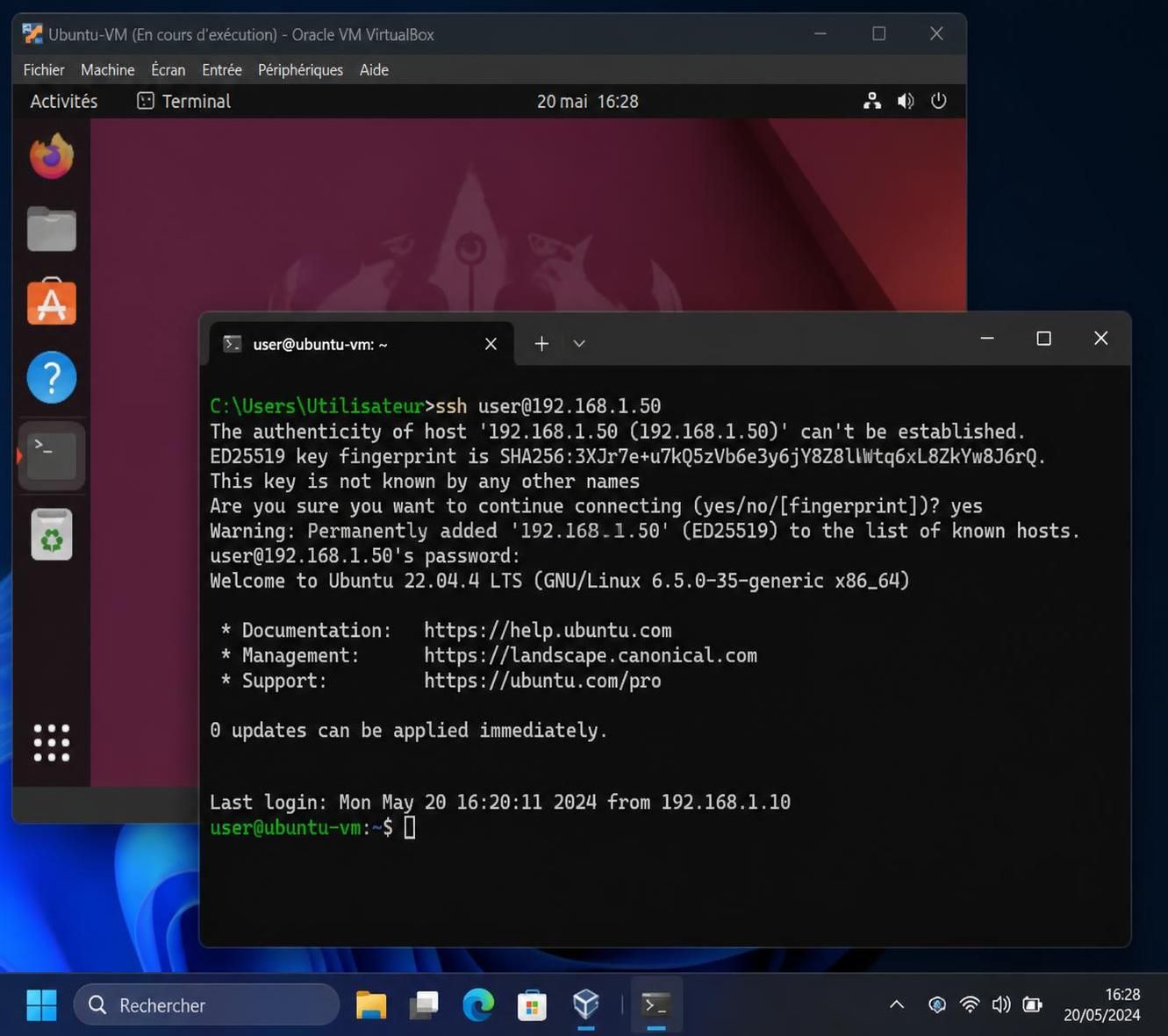
Task: Open the volume icon in Ubuntu top bar
Action: 906,101
